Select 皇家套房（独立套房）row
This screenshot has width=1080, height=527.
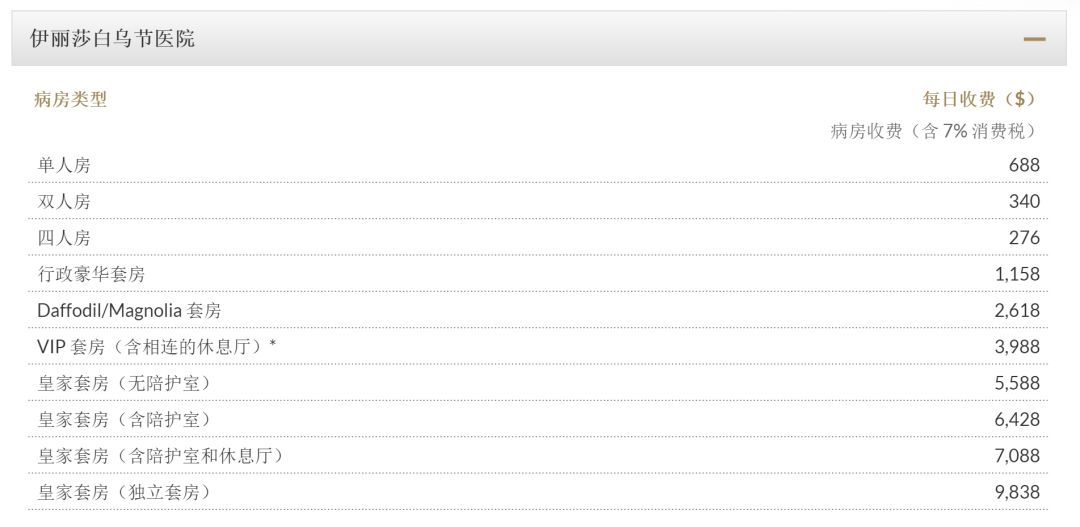[124, 492]
